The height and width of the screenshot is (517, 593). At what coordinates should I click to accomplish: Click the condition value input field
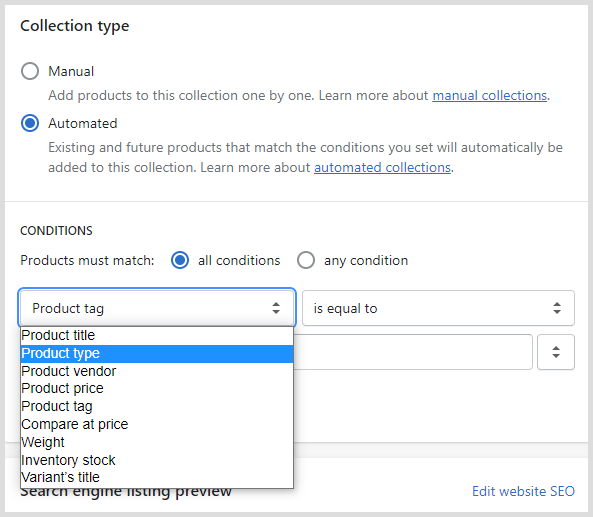coord(413,352)
